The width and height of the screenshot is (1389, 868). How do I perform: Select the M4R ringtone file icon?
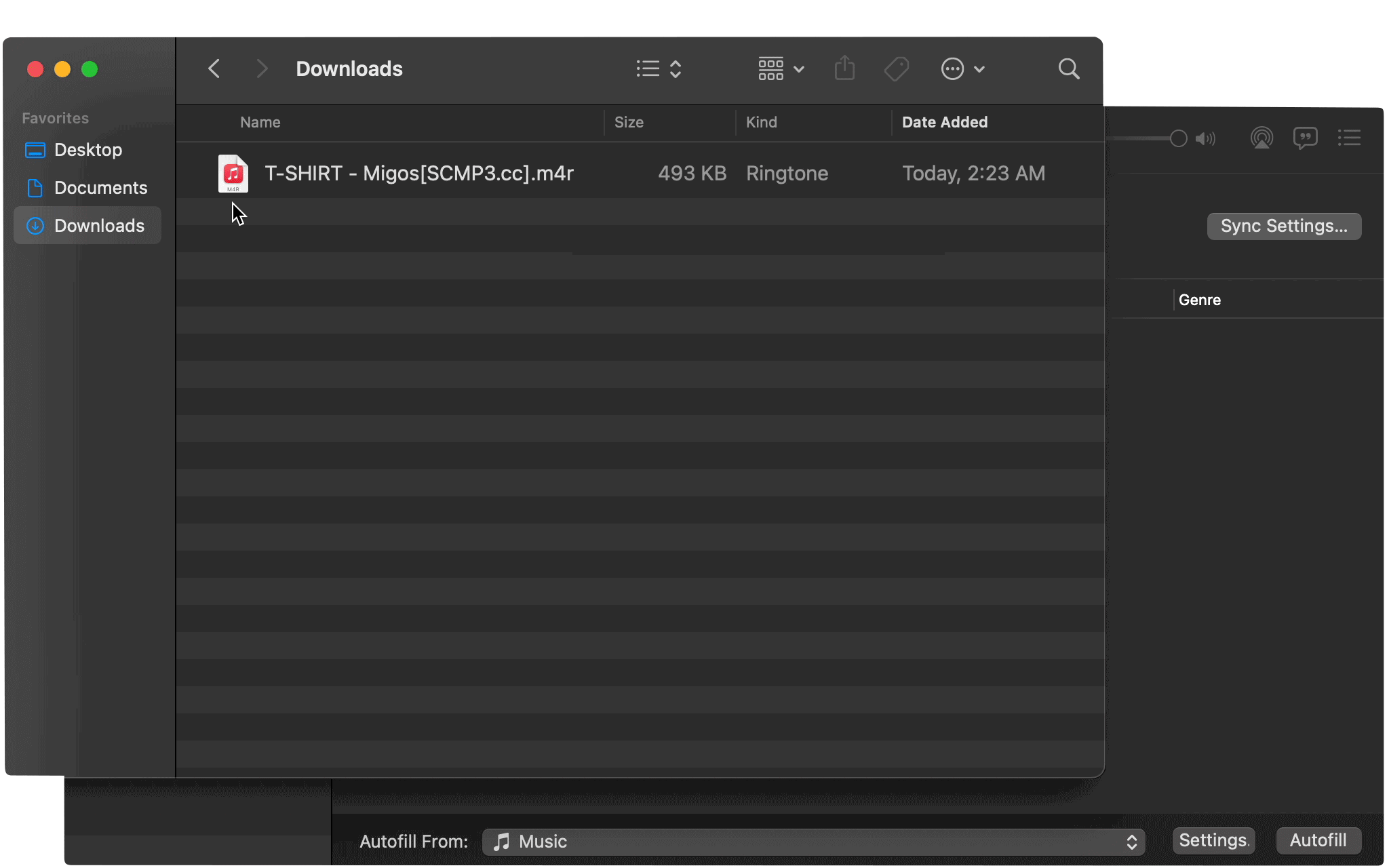tap(233, 174)
